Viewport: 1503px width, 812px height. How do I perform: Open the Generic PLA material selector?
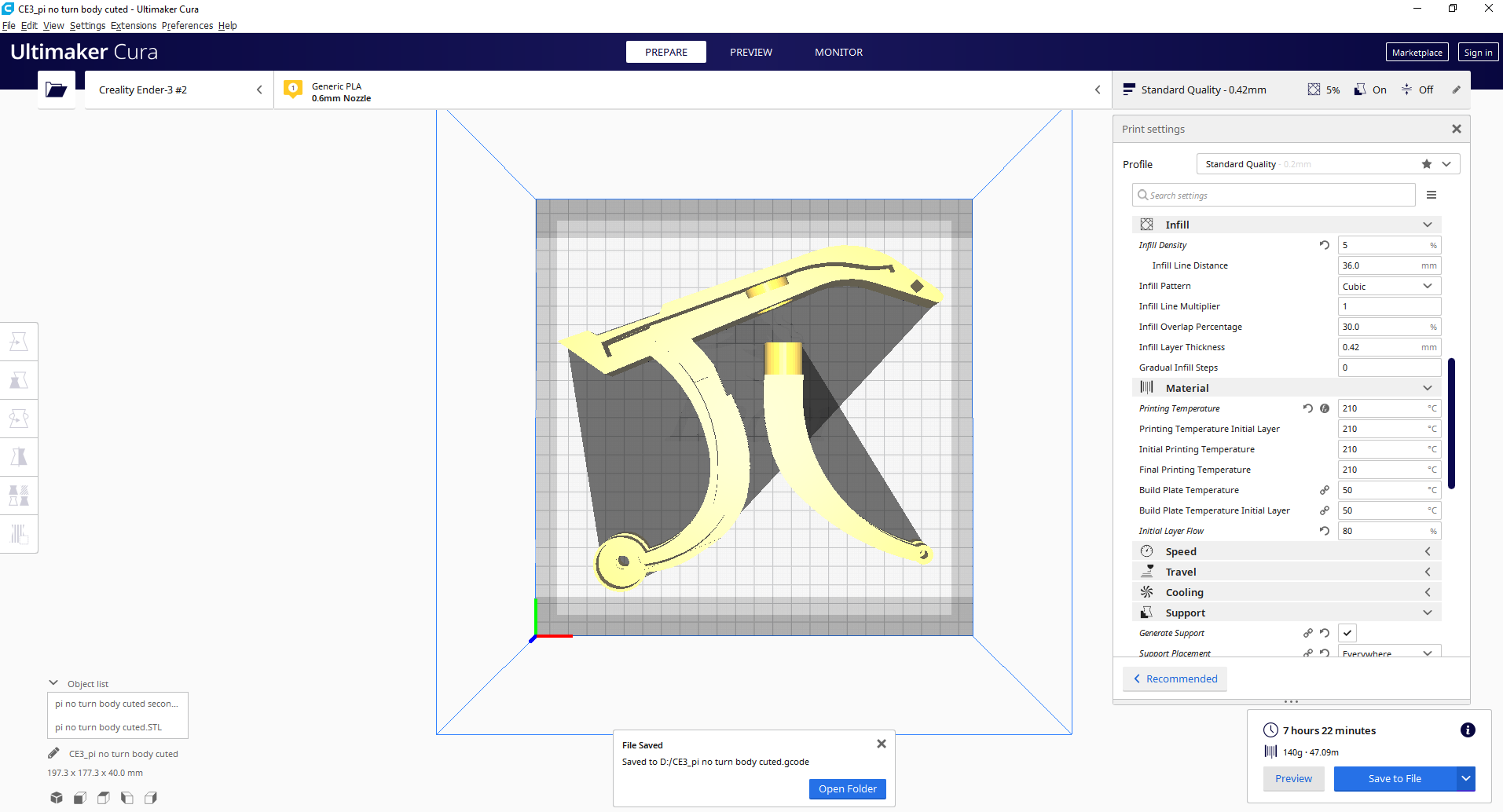pos(693,90)
